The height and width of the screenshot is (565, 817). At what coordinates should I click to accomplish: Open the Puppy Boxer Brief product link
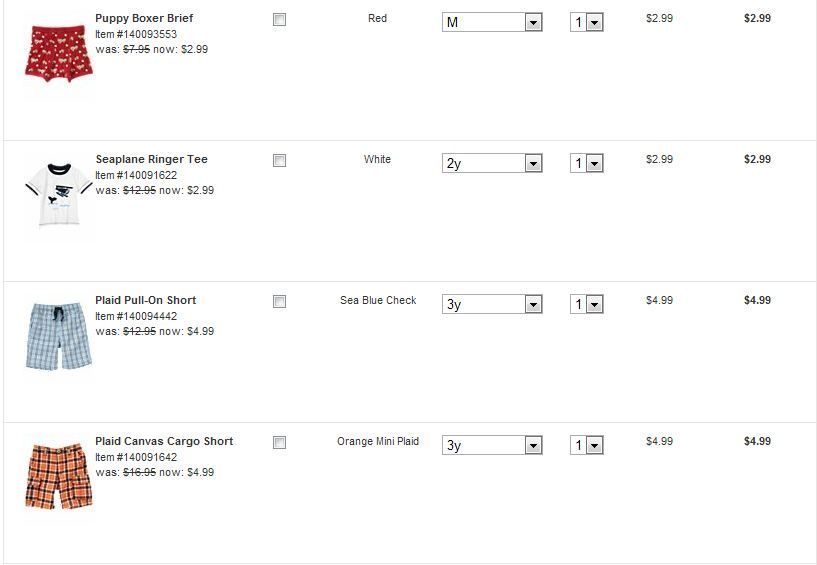(x=144, y=18)
